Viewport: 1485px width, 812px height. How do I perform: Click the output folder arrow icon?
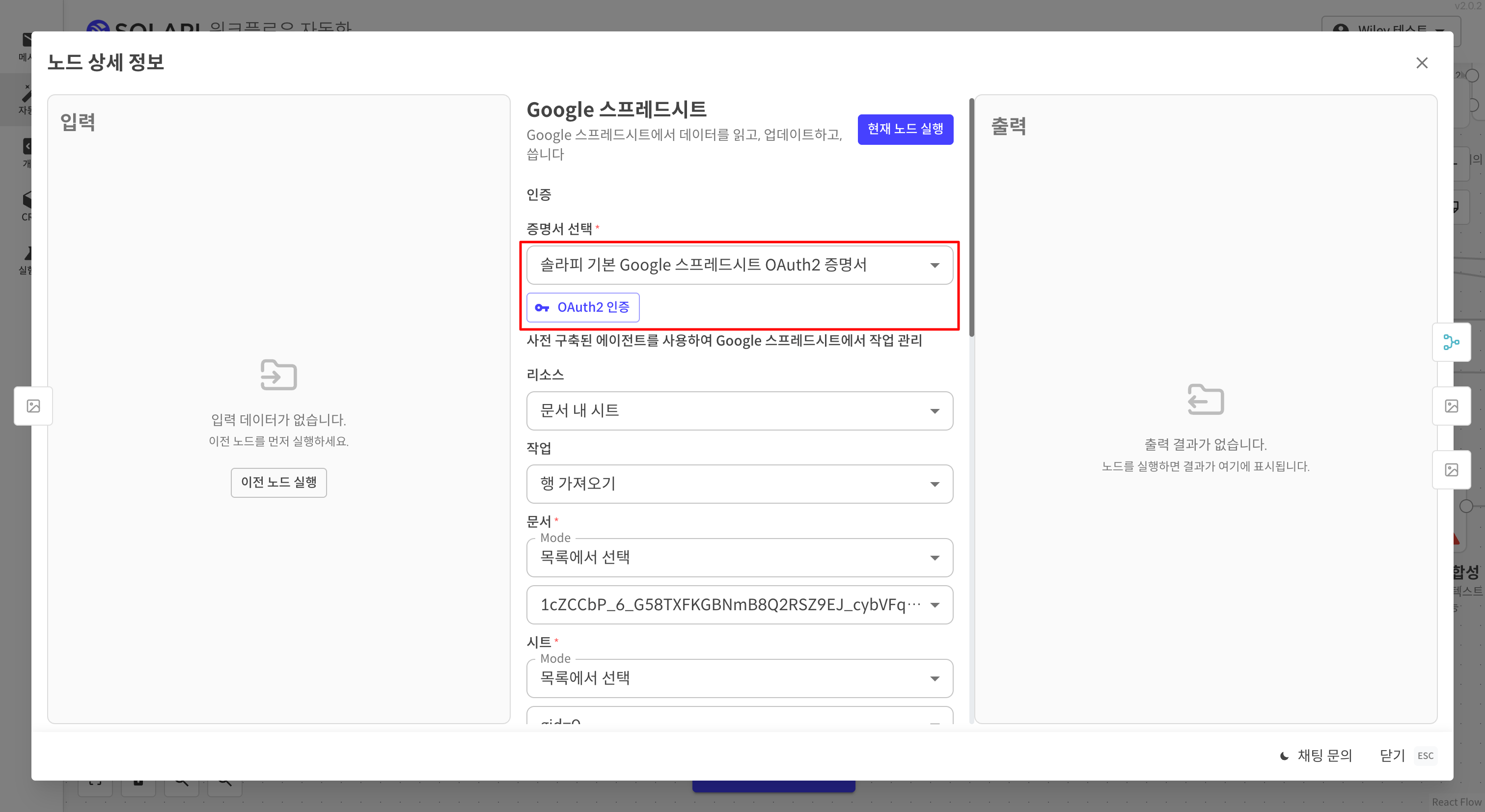coord(1206,400)
